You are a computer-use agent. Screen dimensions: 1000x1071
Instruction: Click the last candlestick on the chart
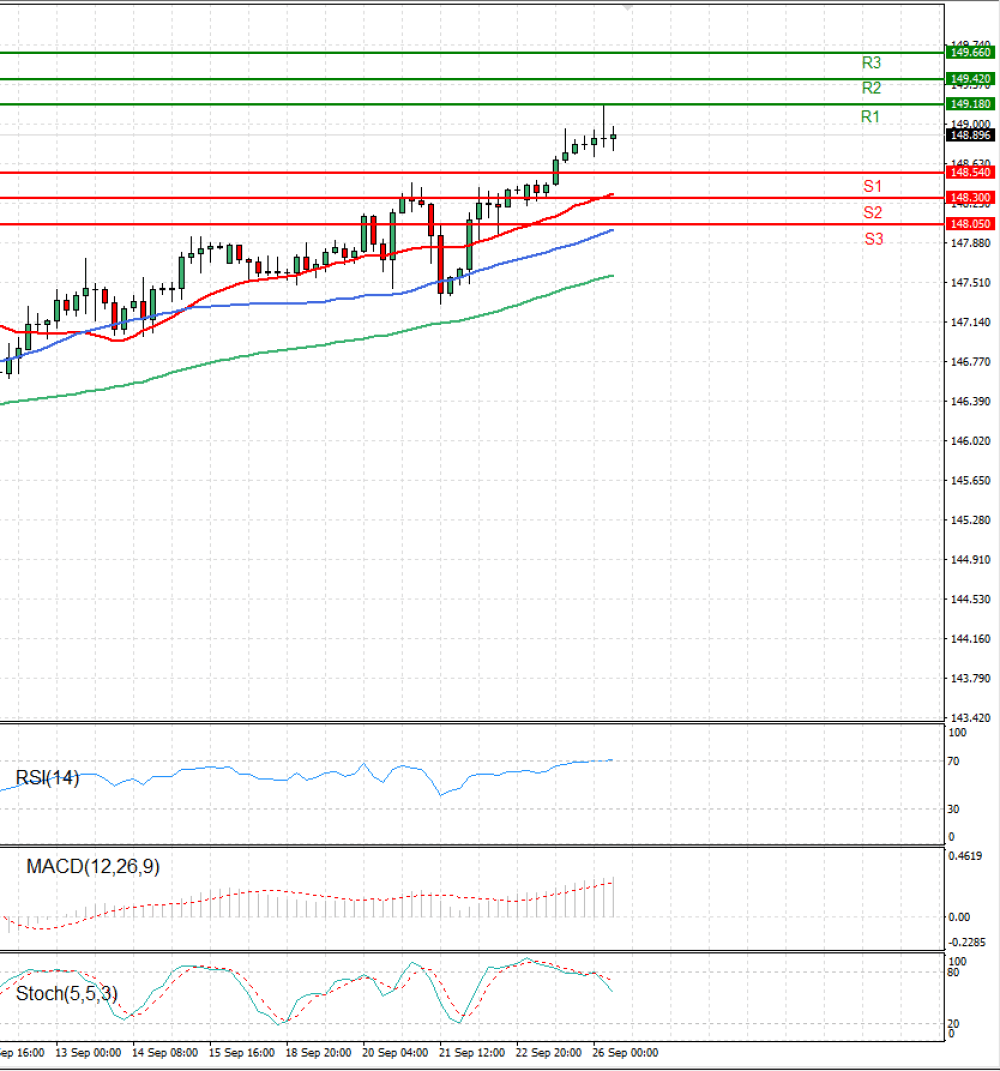coord(613,138)
